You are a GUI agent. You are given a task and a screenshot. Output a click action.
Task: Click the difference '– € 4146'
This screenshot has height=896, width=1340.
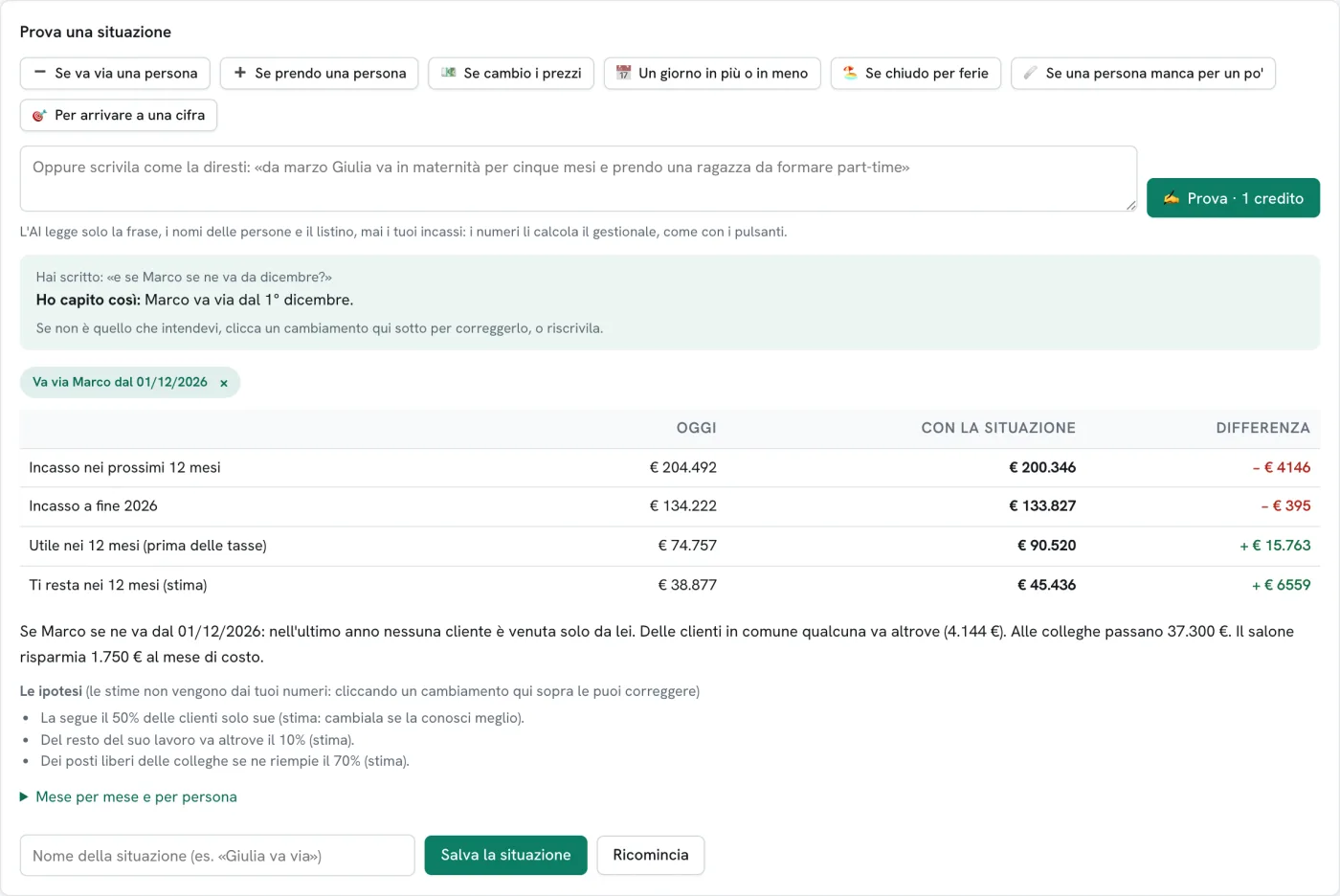coord(1282,467)
